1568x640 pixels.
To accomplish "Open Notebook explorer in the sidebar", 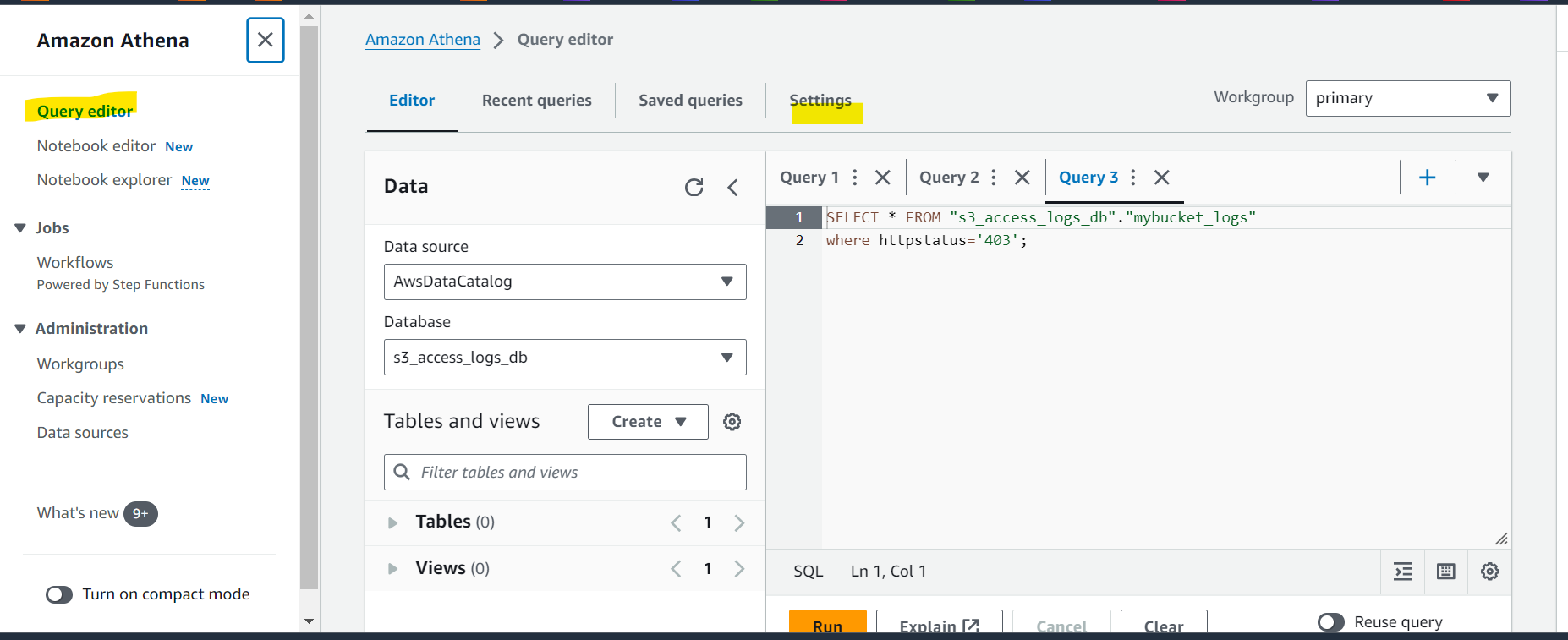I will point(104,180).
